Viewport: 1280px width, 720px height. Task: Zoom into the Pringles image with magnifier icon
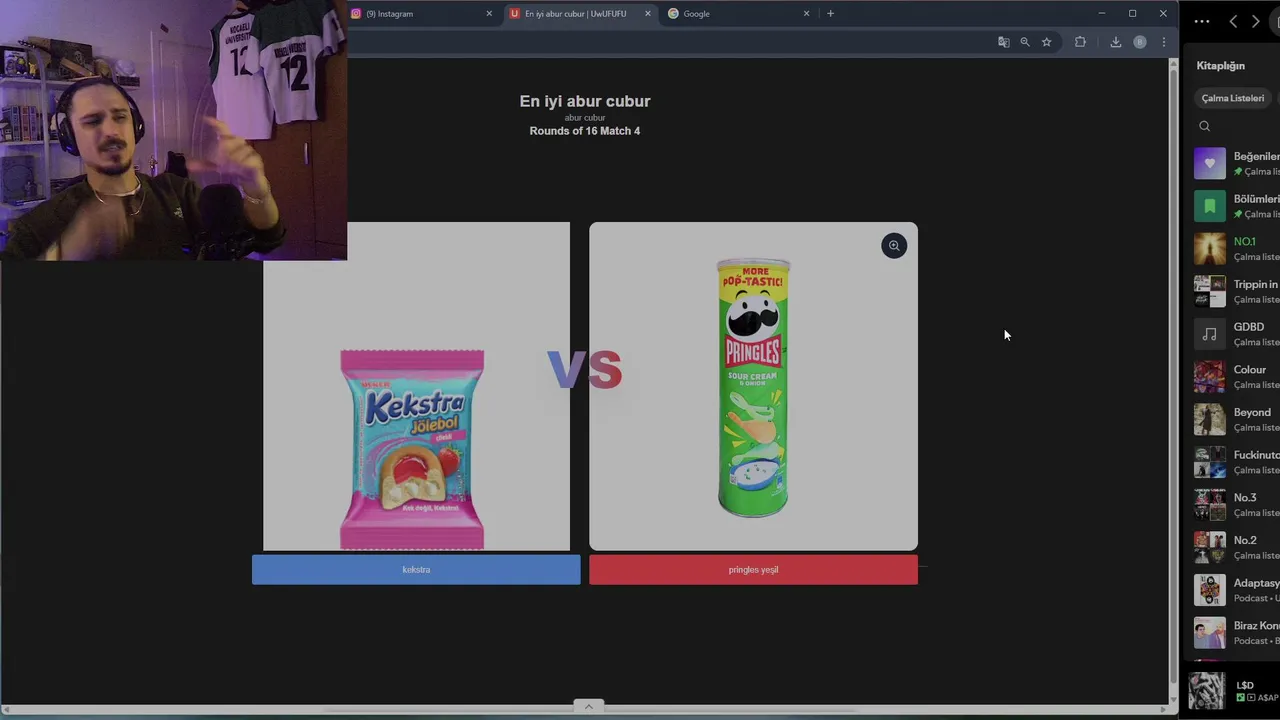pyautogui.click(x=894, y=246)
